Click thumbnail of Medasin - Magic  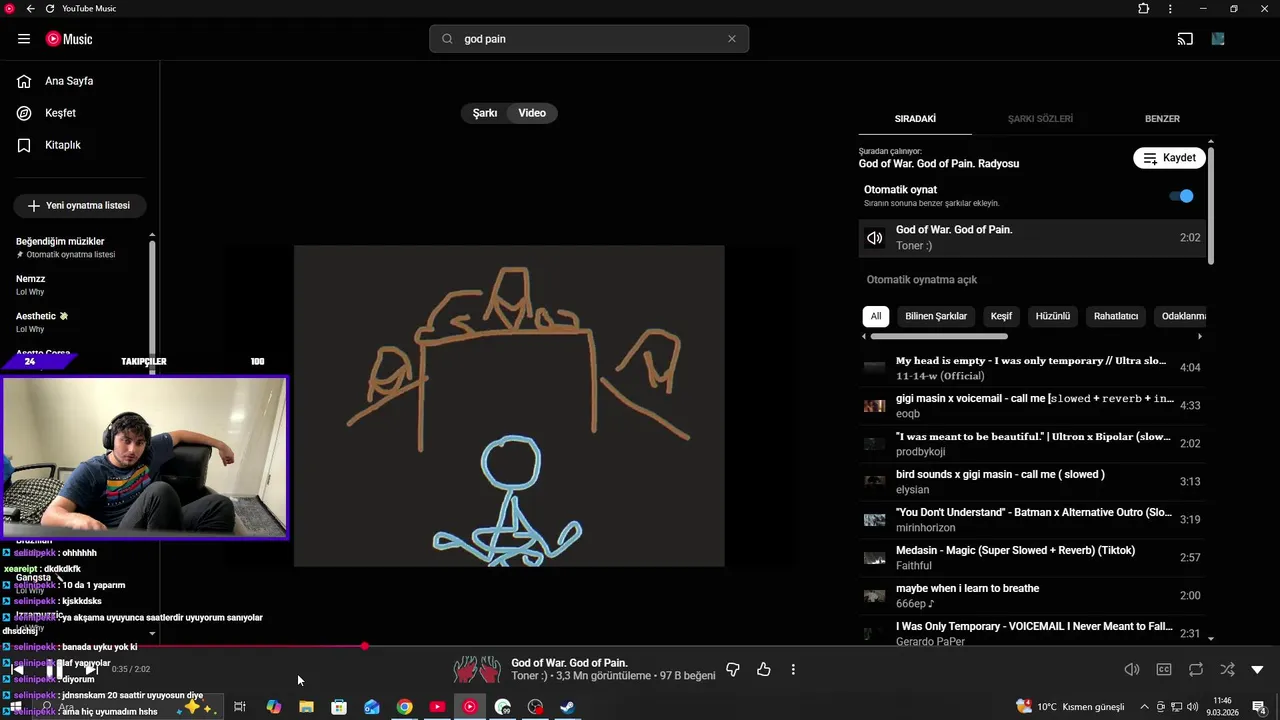875,558
